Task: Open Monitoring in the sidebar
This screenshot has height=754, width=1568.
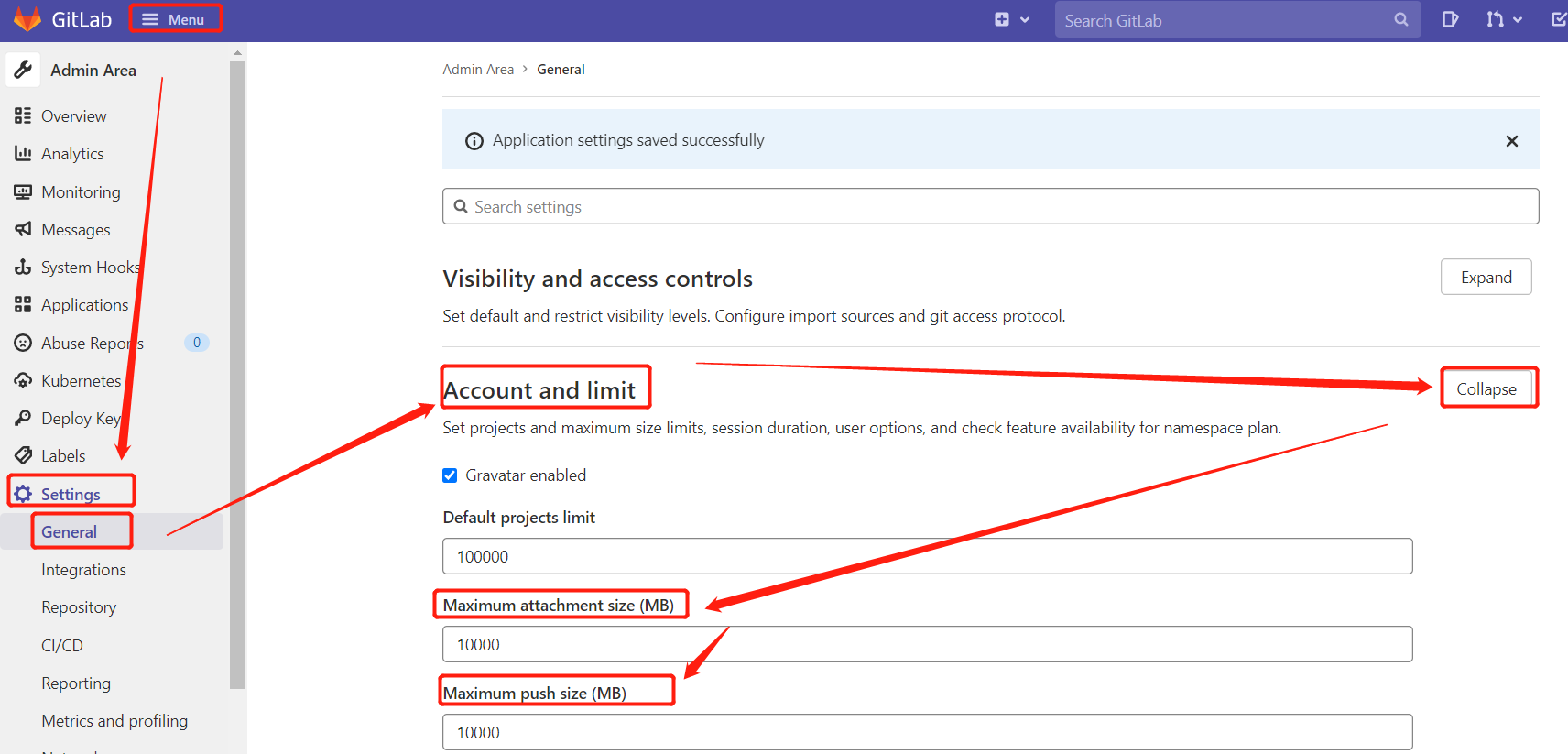Action: tap(81, 192)
